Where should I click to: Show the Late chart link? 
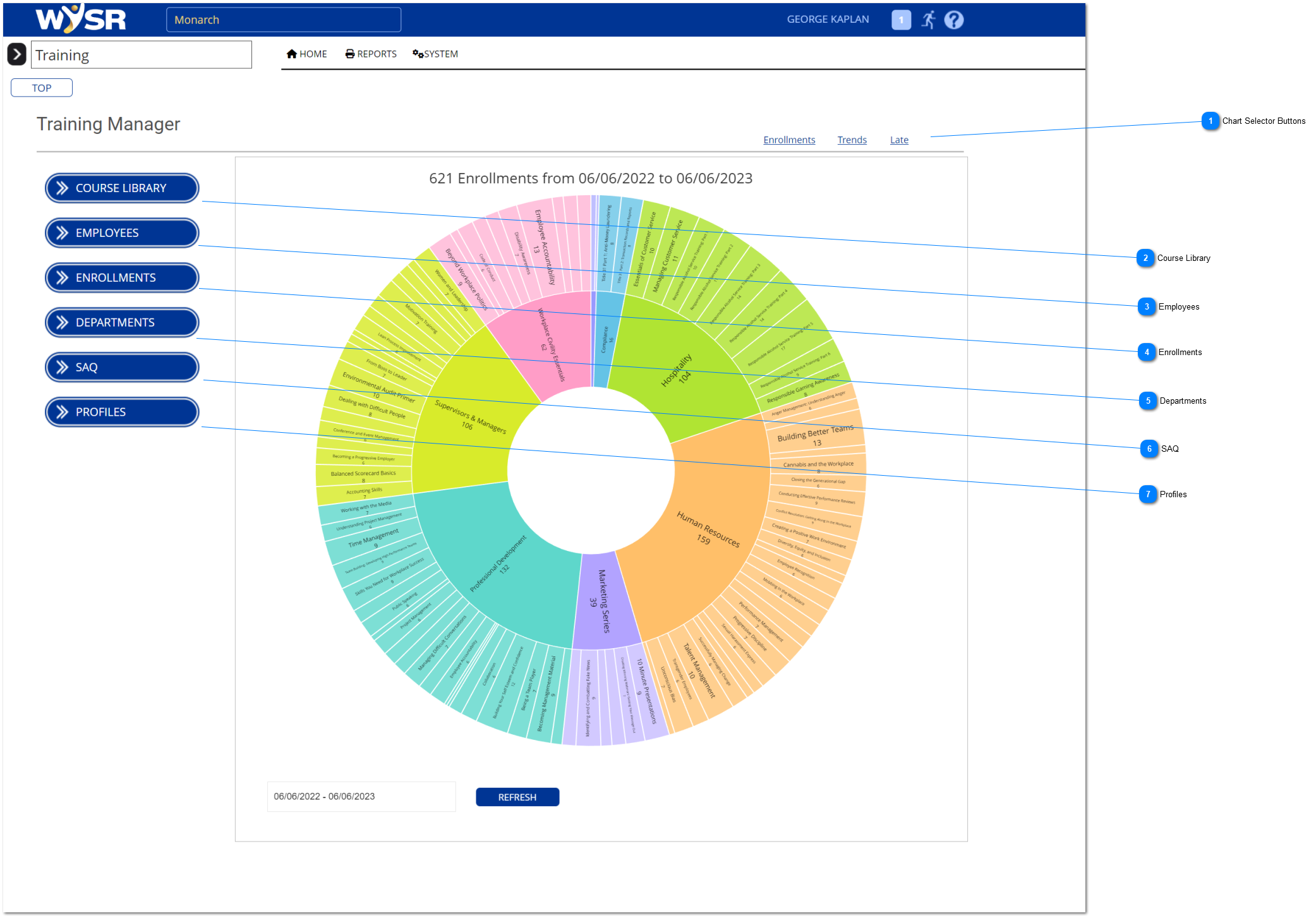point(899,140)
